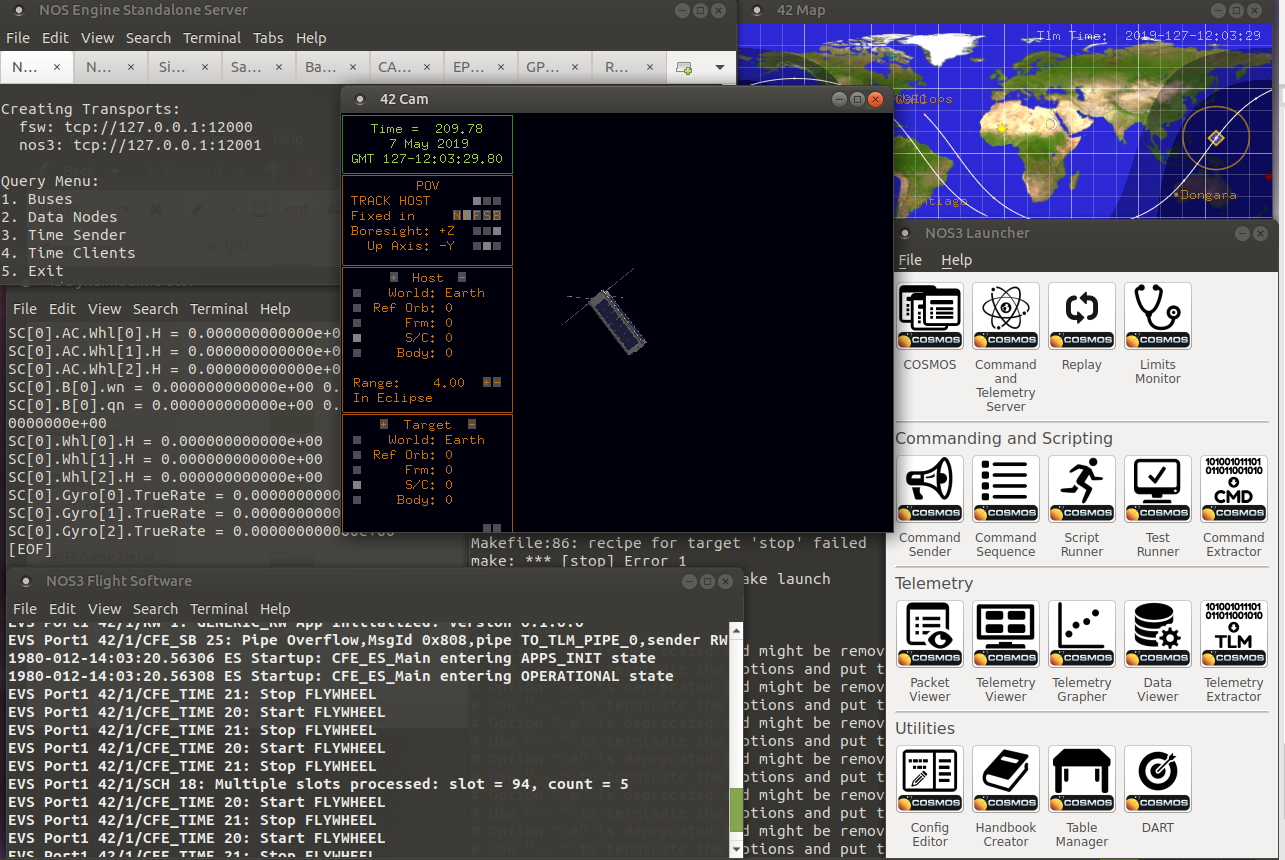Select Target Ref Orb radio box
1285x860 pixels.
click(357, 455)
